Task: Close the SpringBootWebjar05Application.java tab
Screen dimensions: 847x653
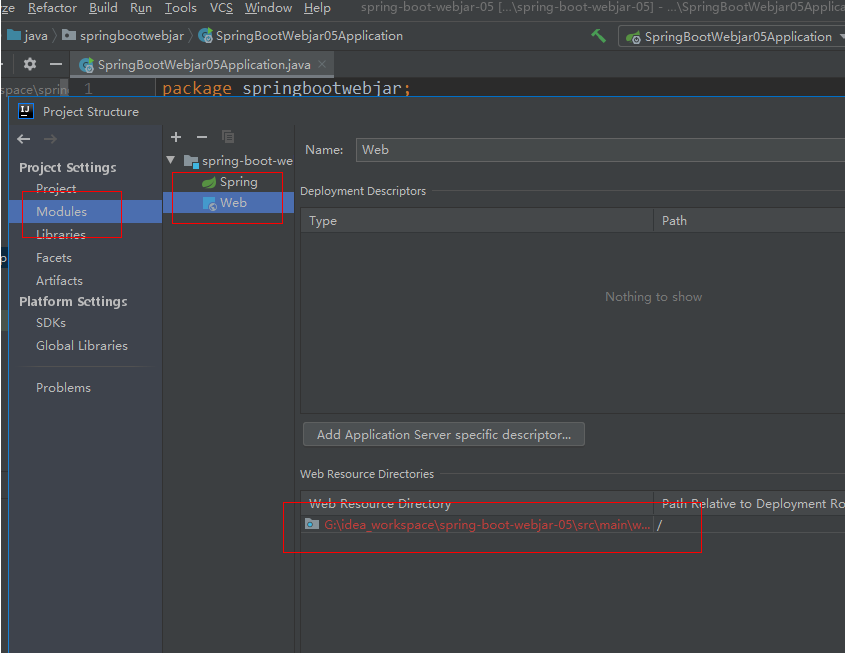Action: [x=322, y=64]
